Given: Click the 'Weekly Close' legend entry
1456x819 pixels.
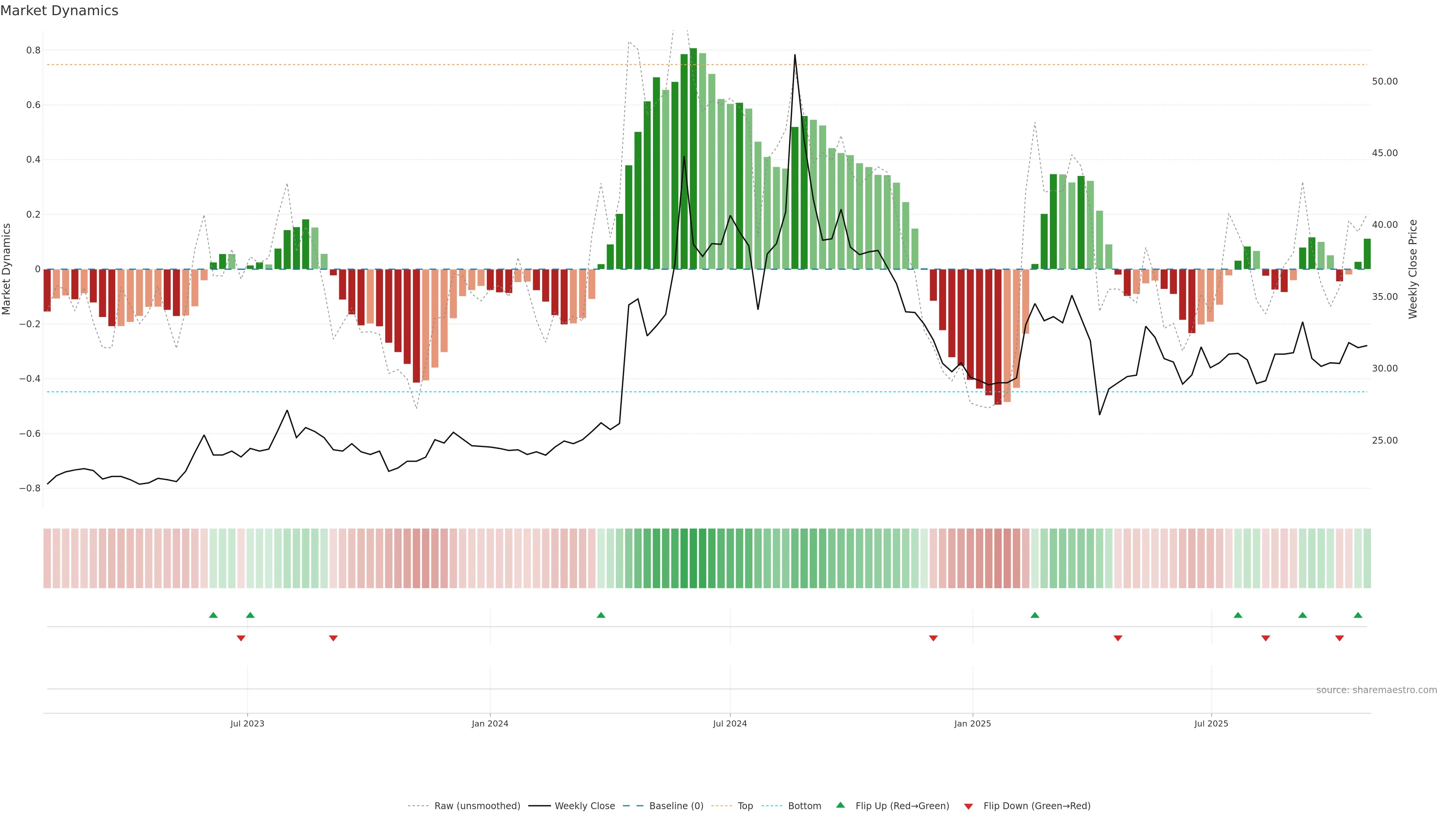Looking at the screenshot, I should [584, 806].
